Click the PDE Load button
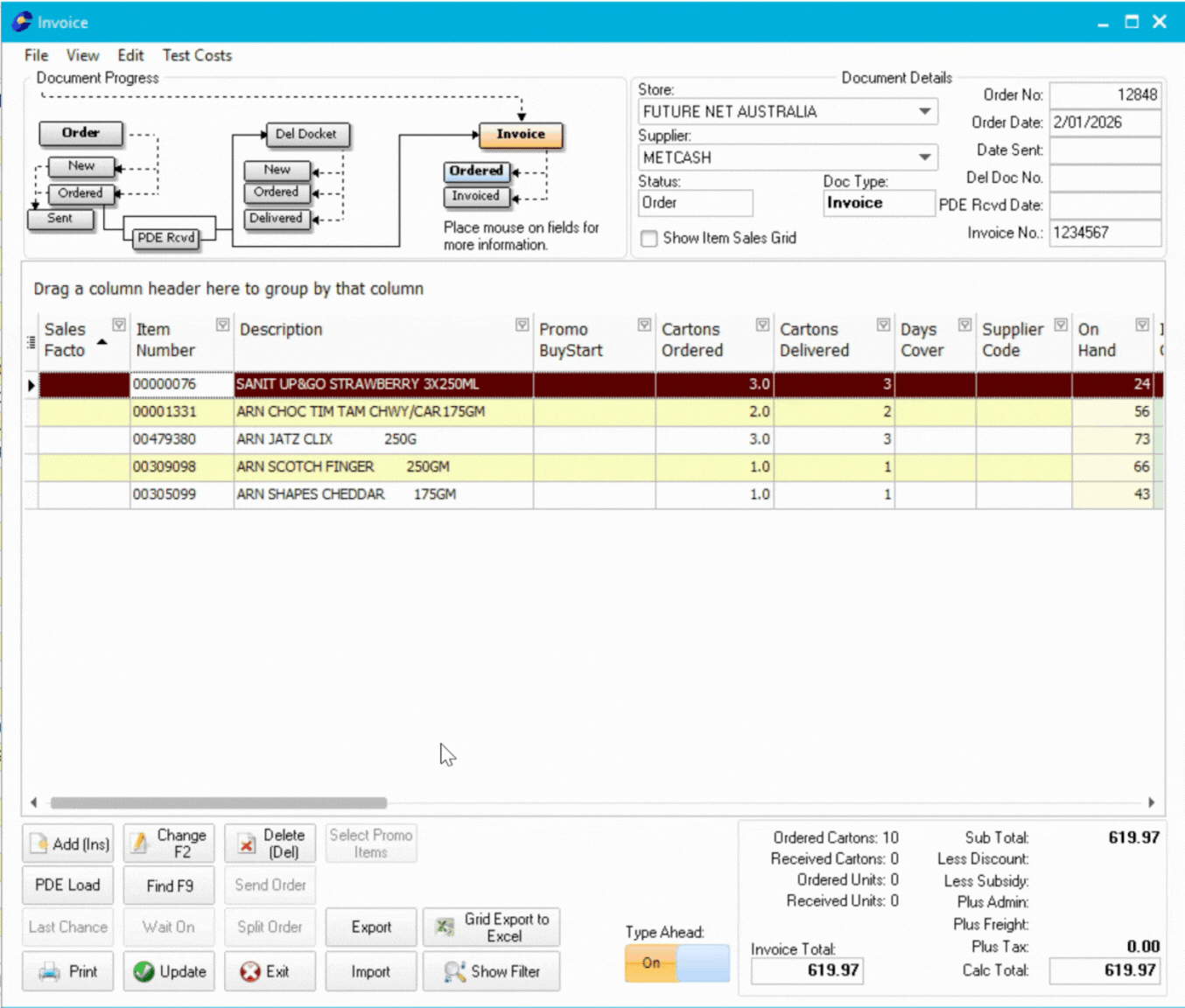Screen dimensions: 1185x1008 click(67, 885)
